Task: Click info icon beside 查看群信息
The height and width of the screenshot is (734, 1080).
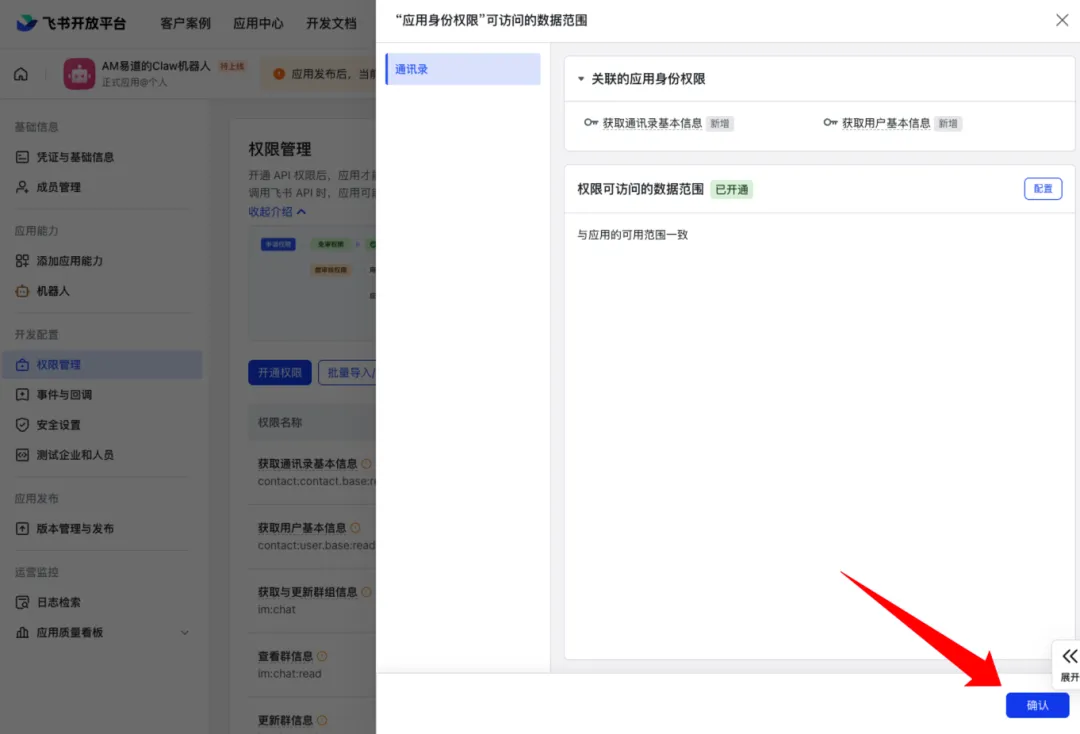Action: click(322, 657)
